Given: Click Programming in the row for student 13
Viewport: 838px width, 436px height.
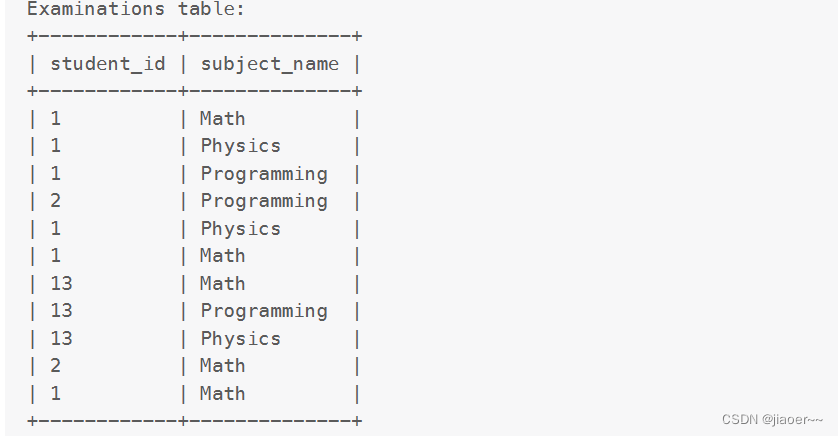Looking at the screenshot, I should 264,312.
